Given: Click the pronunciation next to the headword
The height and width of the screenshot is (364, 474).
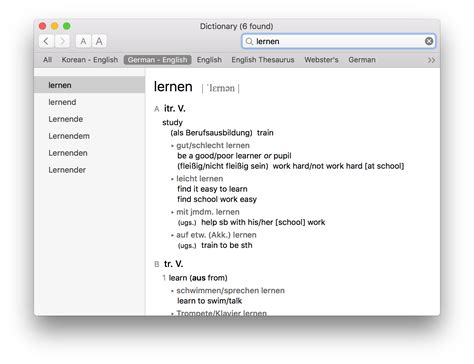Looking at the screenshot, I should point(220,88).
